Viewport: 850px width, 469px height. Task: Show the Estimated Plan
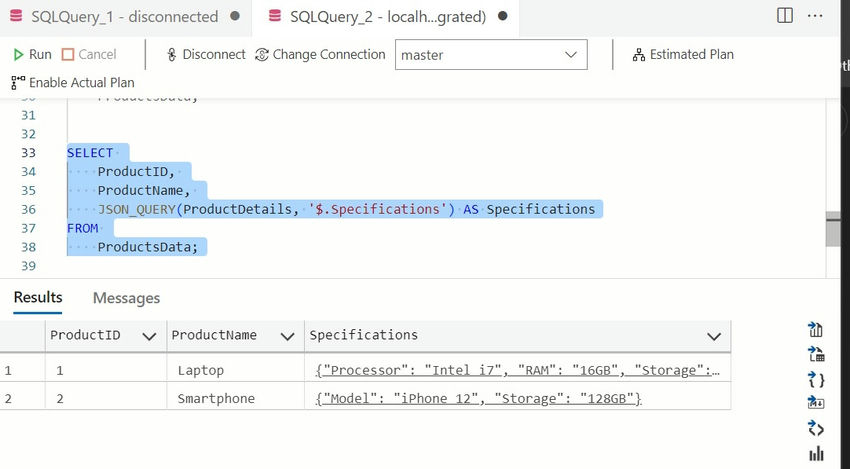683,54
